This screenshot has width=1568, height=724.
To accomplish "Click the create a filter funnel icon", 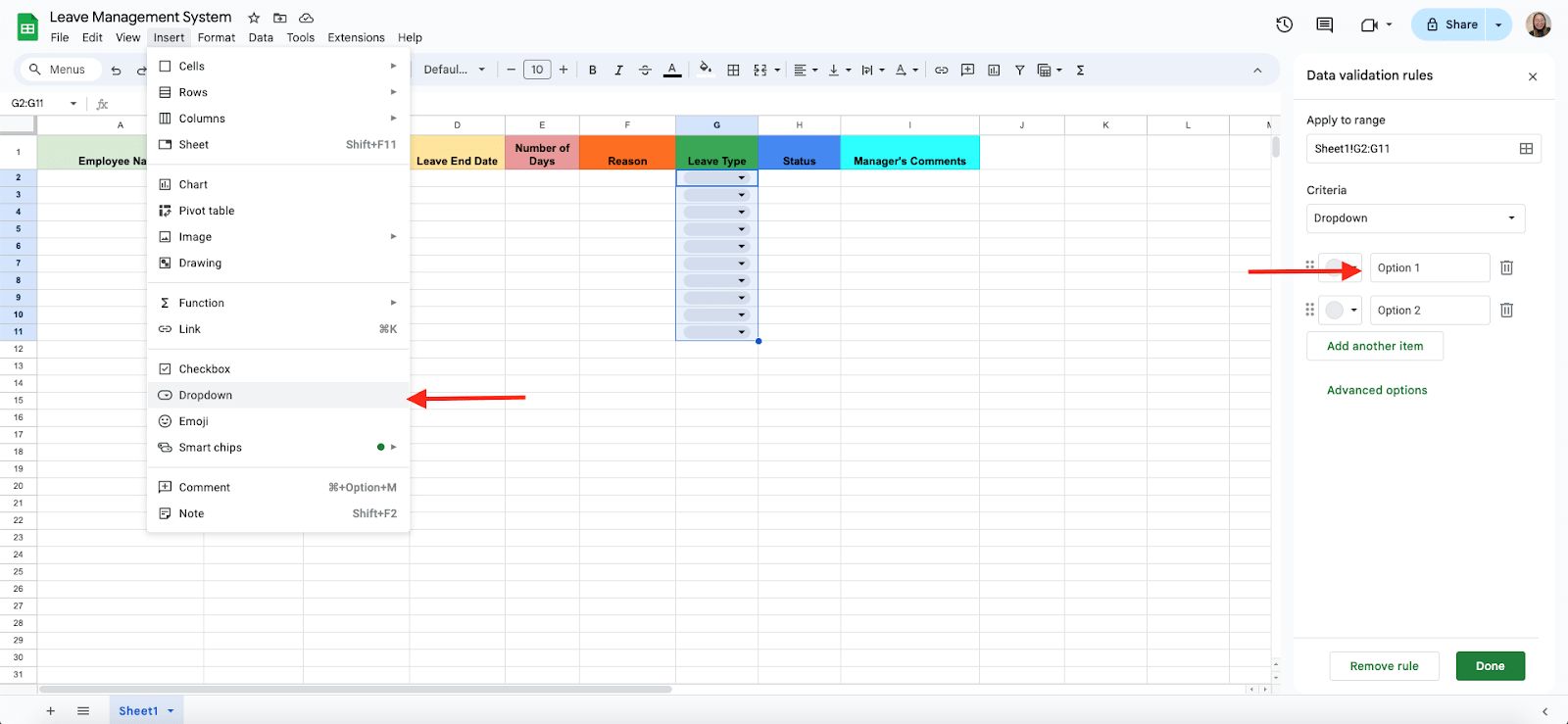I will pos(1020,70).
